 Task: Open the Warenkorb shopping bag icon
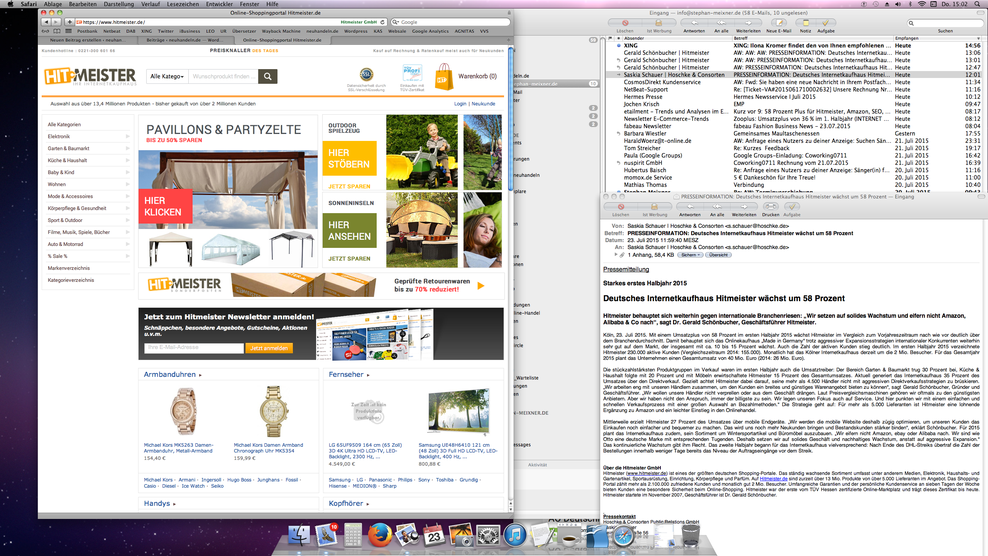click(x=444, y=77)
